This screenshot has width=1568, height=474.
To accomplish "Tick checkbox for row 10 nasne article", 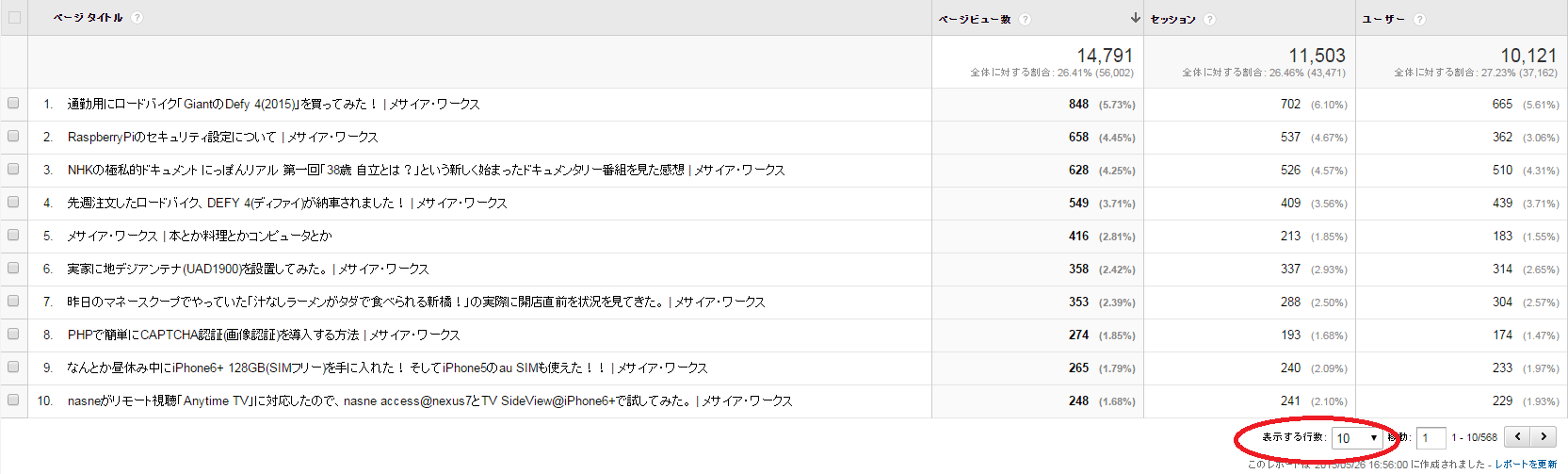I will pyautogui.click(x=13, y=400).
